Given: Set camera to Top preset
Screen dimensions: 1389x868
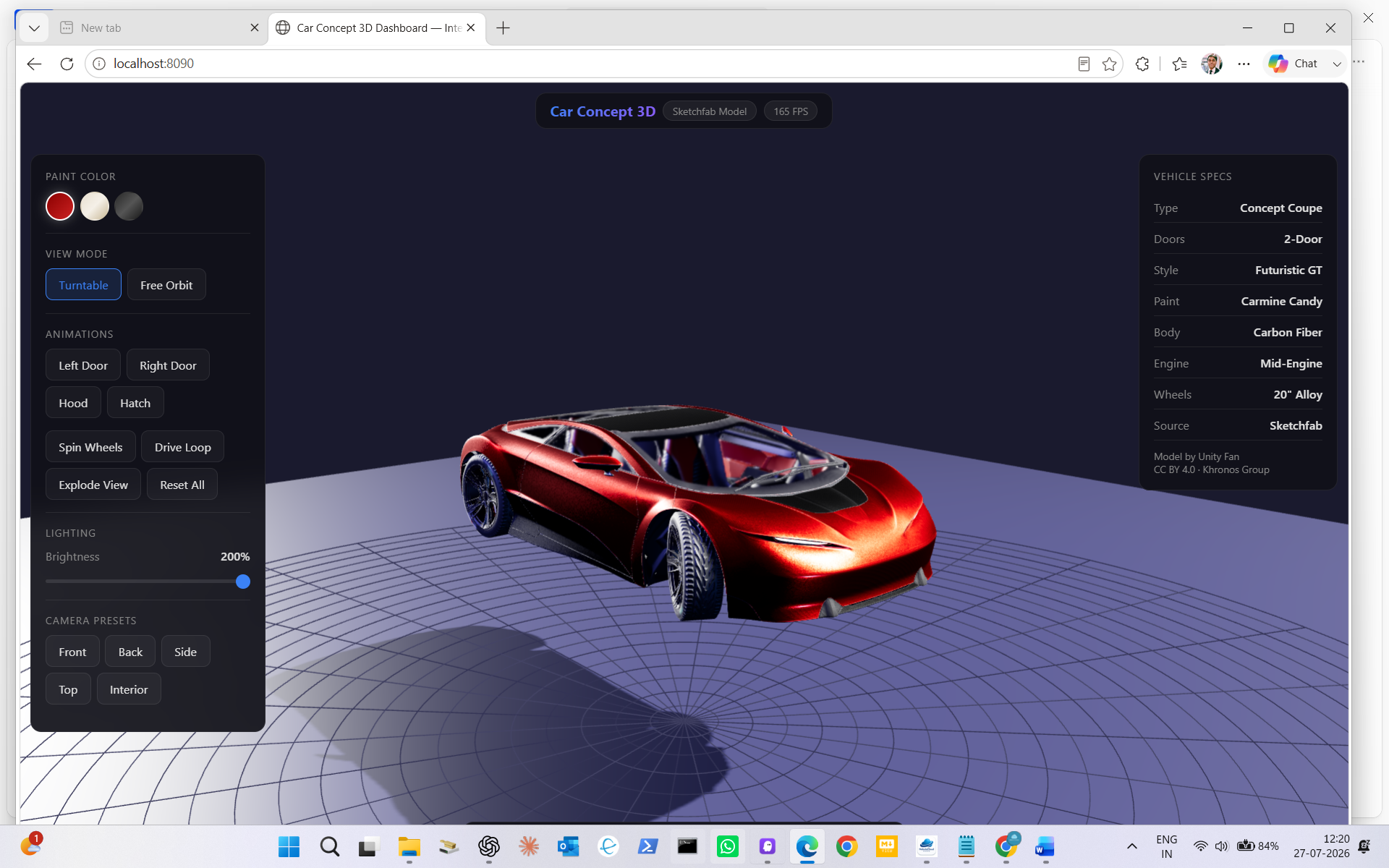Looking at the screenshot, I should pos(68,689).
